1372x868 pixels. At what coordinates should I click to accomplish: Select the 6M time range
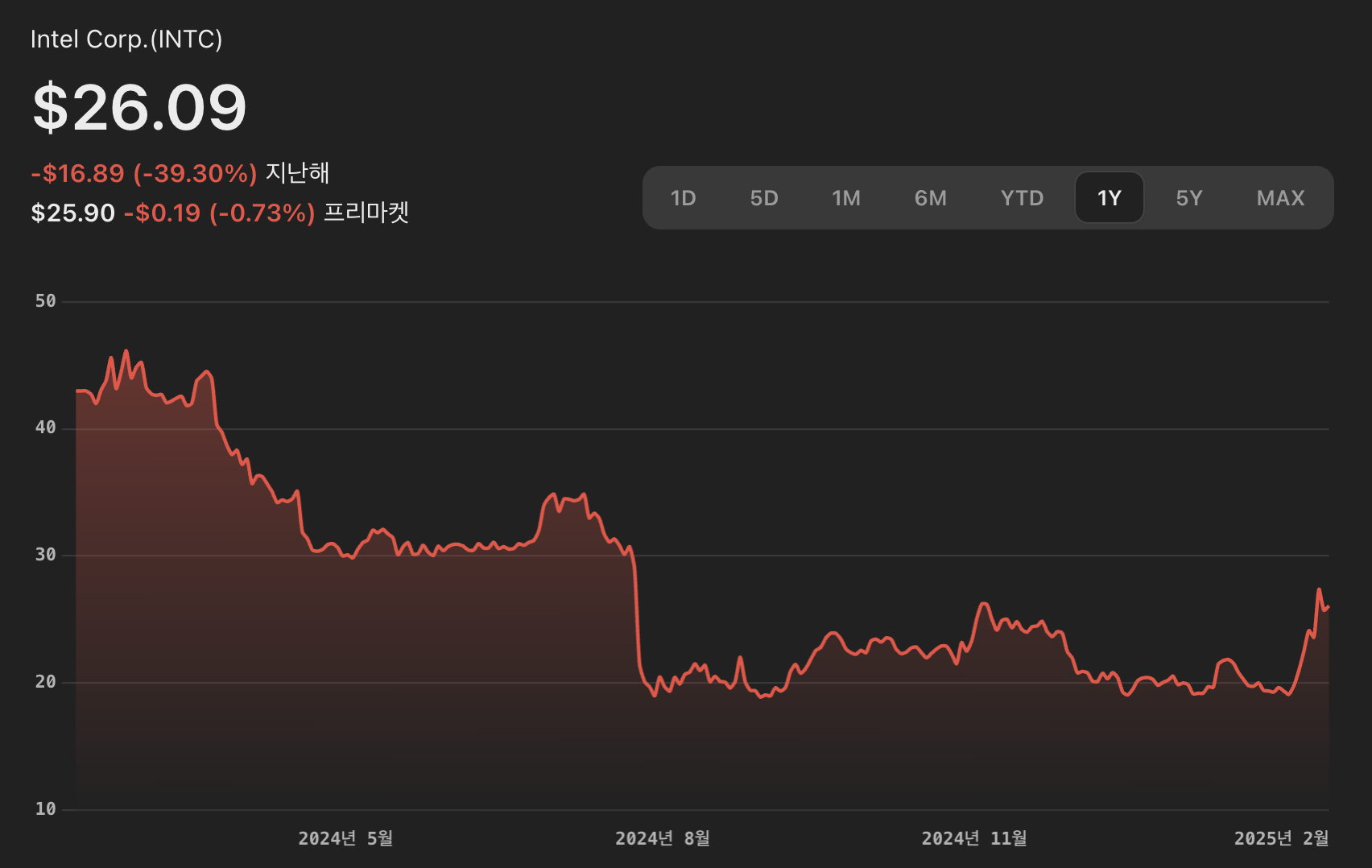(931, 198)
